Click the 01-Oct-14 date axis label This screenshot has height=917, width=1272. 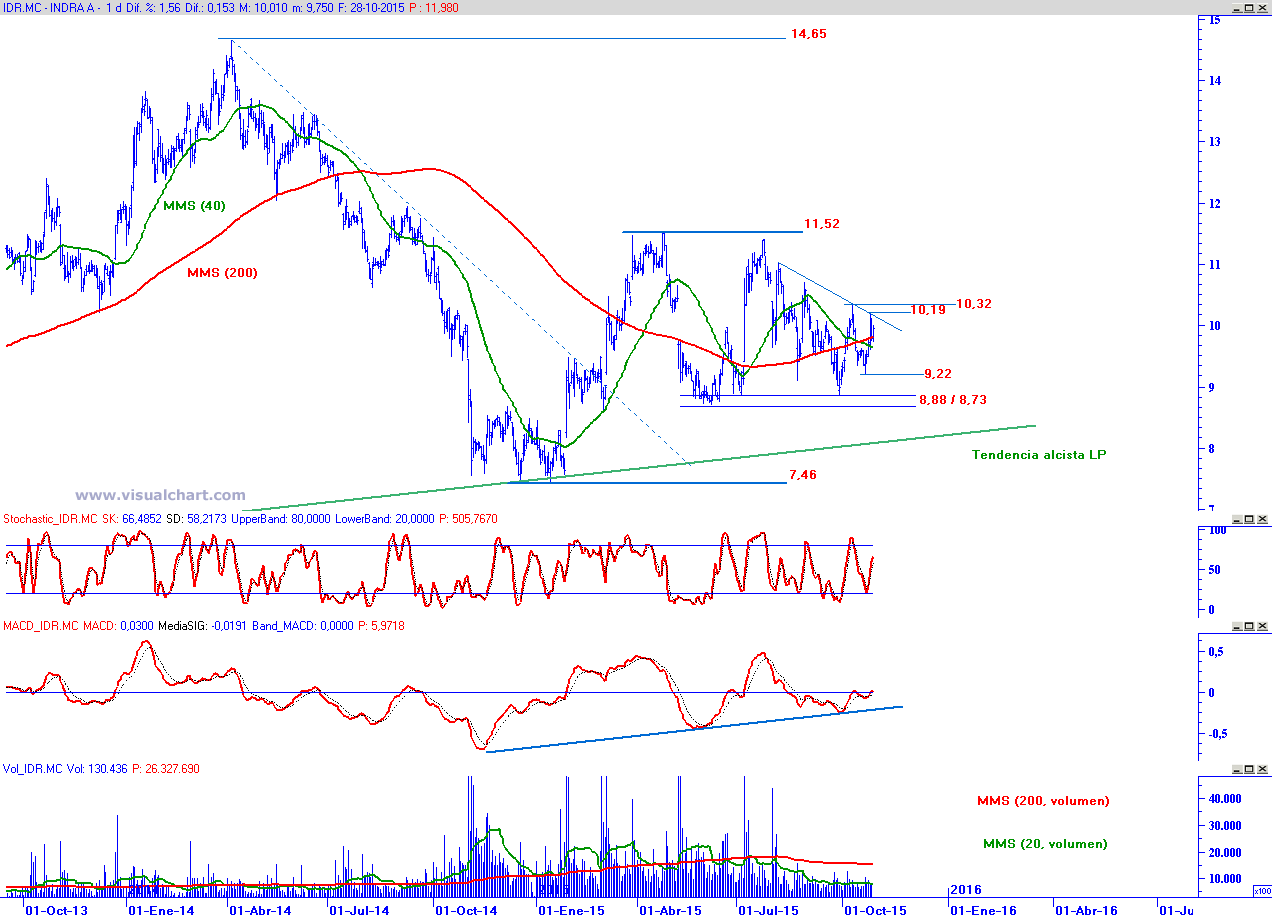pos(465,910)
